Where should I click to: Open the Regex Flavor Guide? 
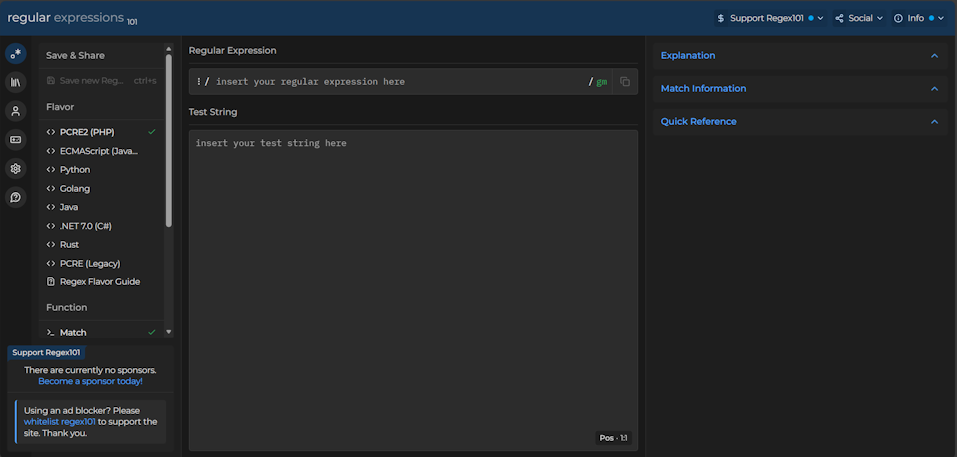[101, 282]
